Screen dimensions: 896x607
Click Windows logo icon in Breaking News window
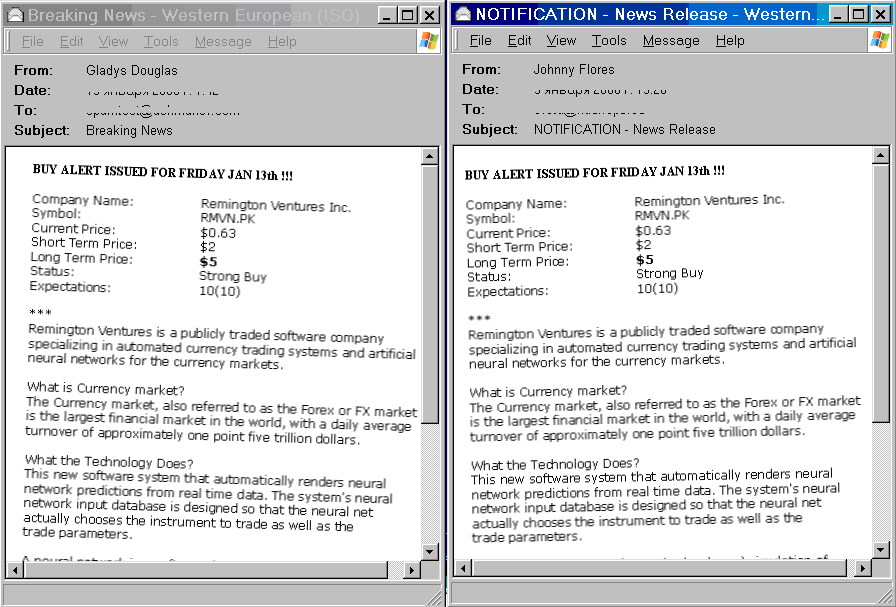point(429,41)
